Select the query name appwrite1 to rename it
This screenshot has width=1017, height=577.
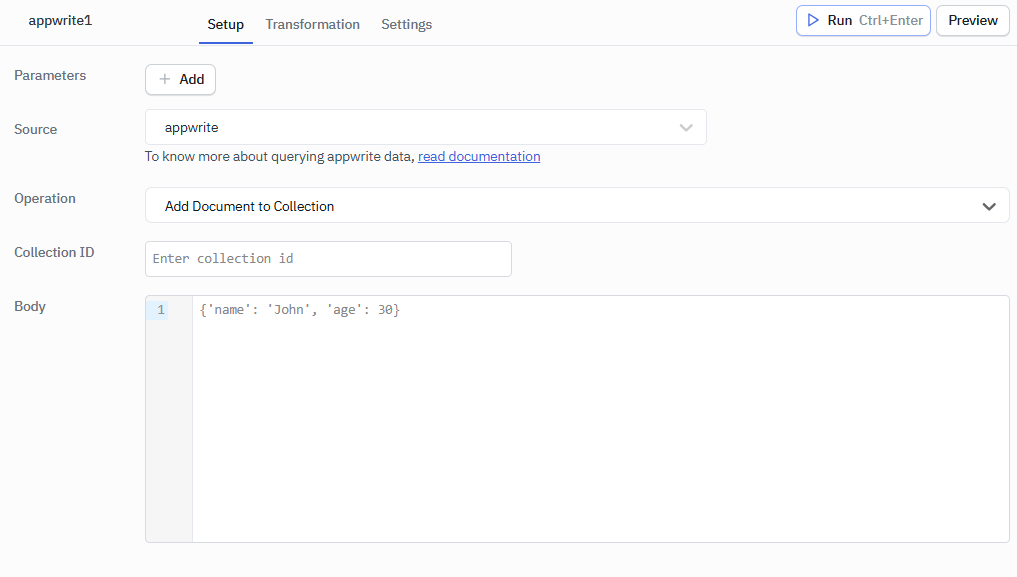pyautogui.click(x=60, y=20)
